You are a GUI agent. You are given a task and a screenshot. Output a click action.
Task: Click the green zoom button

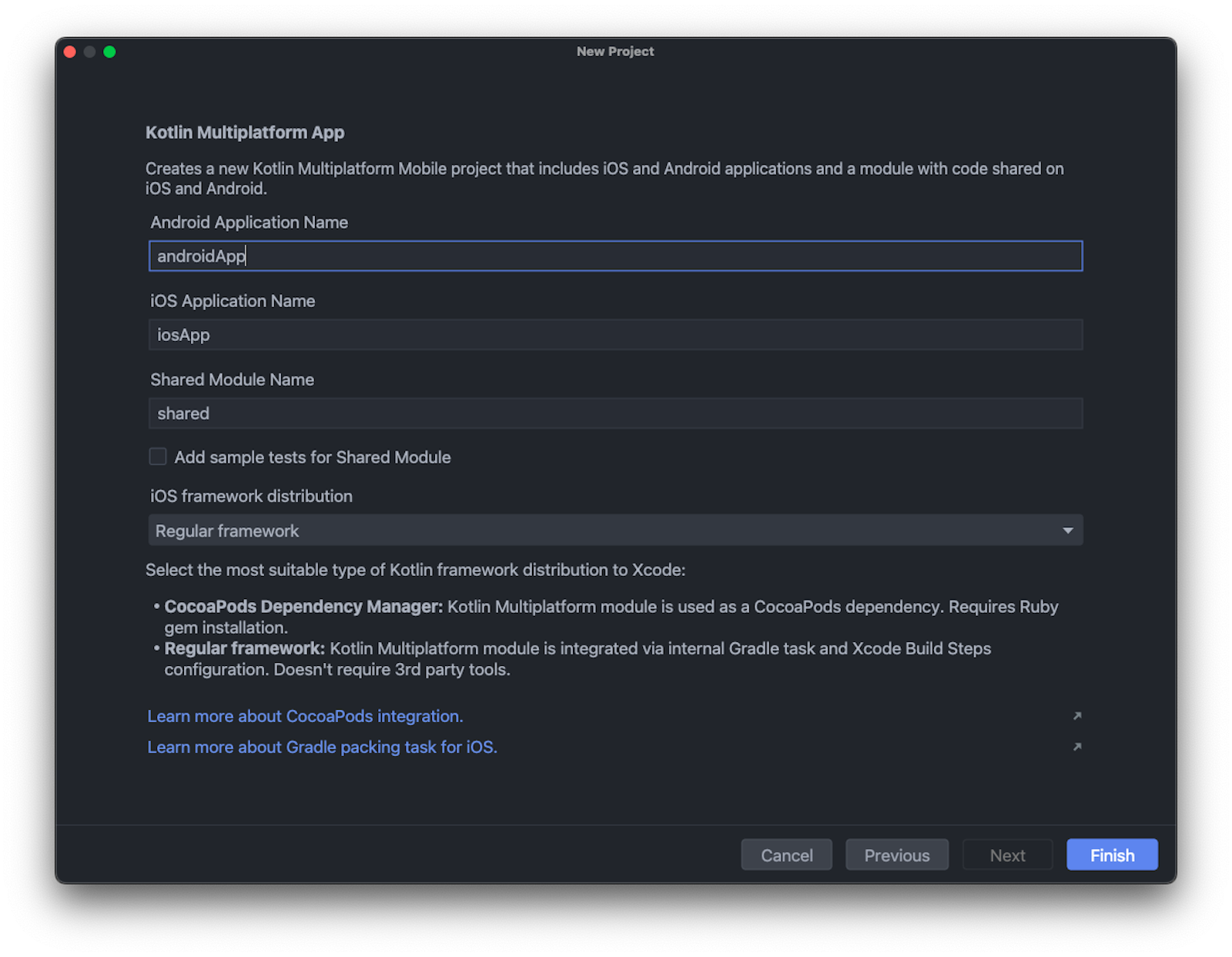pos(111,52)
